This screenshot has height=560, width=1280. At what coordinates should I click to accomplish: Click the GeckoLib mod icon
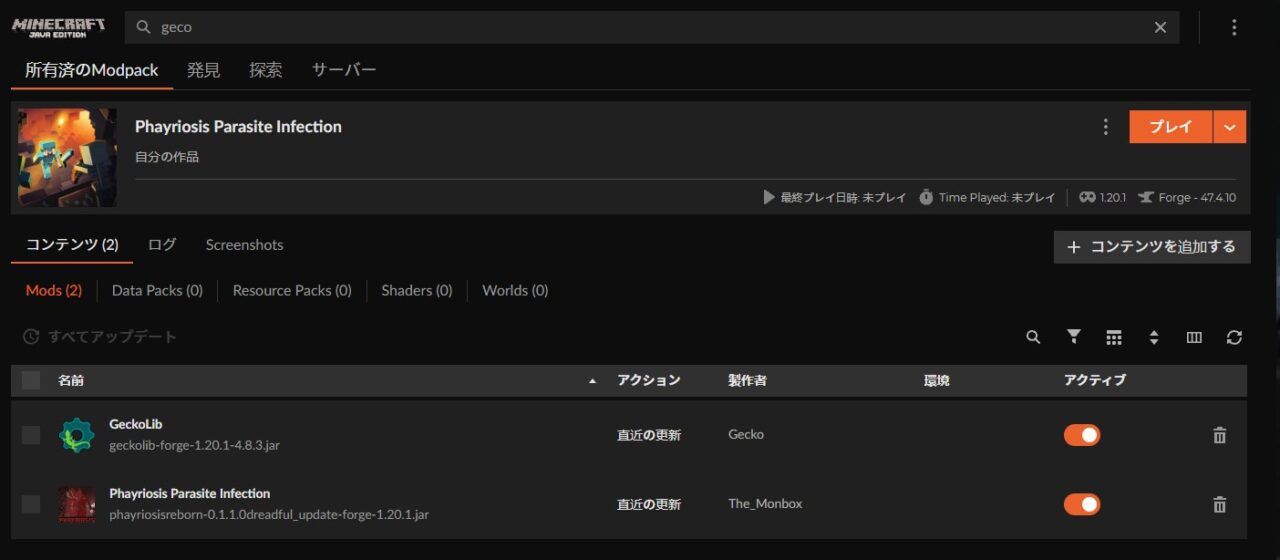tap(76, 435)
